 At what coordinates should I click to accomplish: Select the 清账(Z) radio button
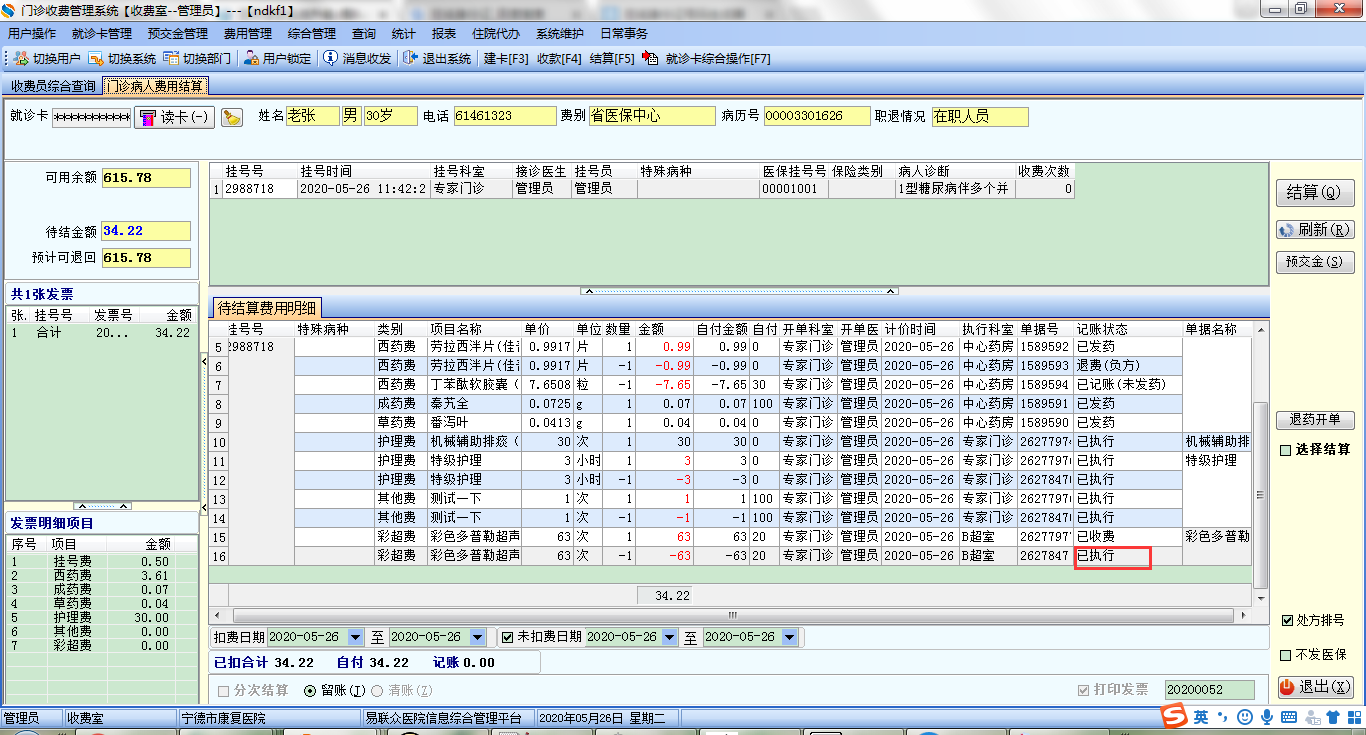(x=377, y=690)
